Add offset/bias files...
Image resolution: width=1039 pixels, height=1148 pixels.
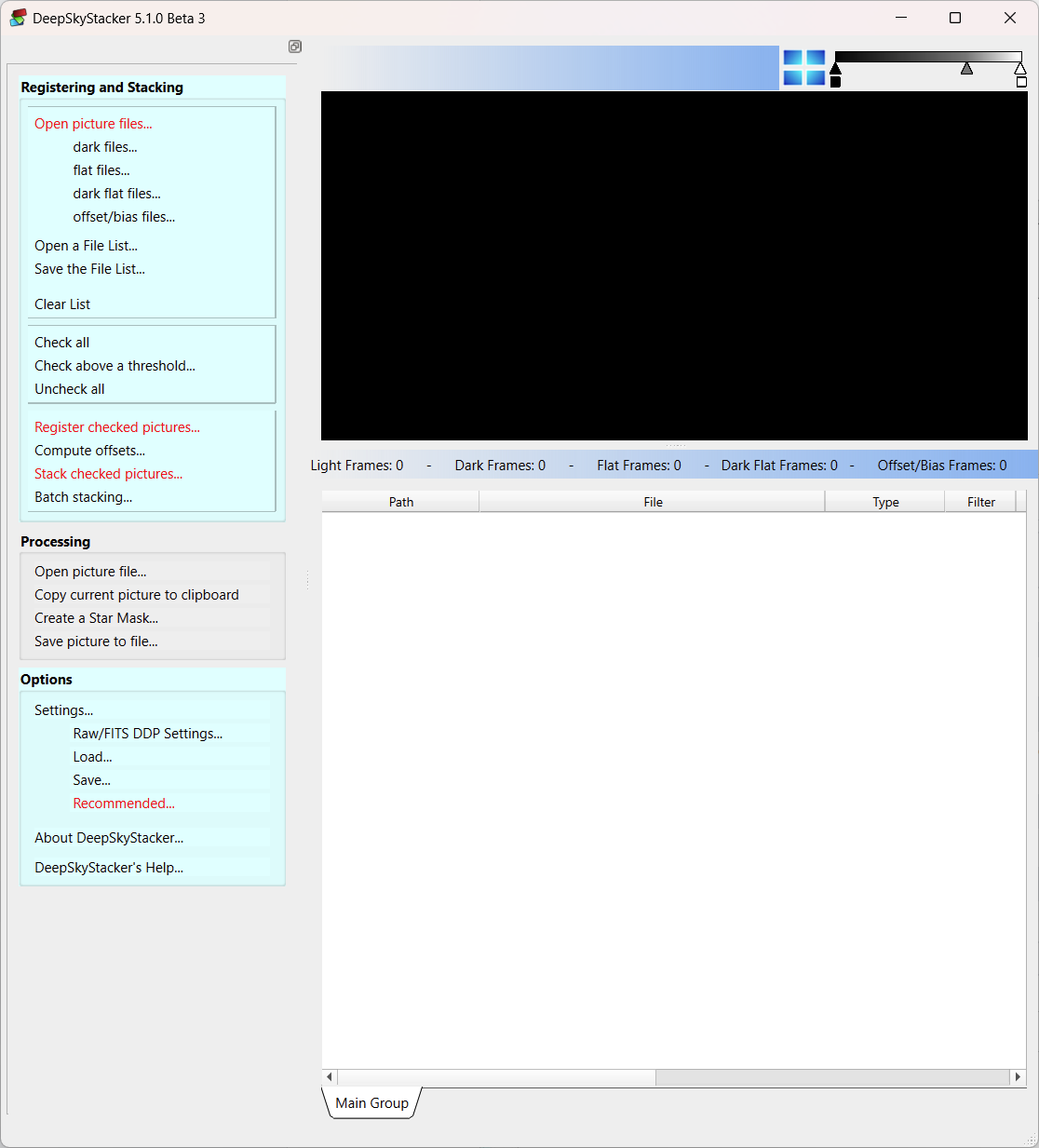[124, 217]
